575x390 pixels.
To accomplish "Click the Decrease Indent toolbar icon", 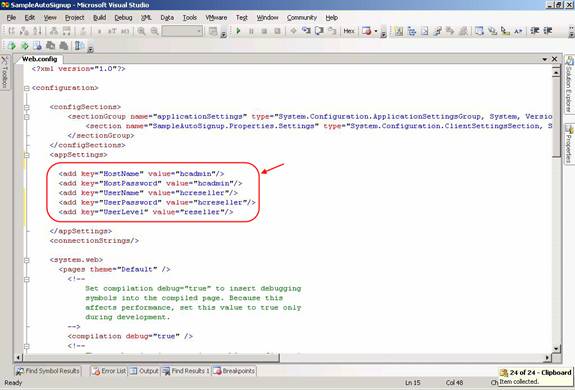I will coord(535,31).
